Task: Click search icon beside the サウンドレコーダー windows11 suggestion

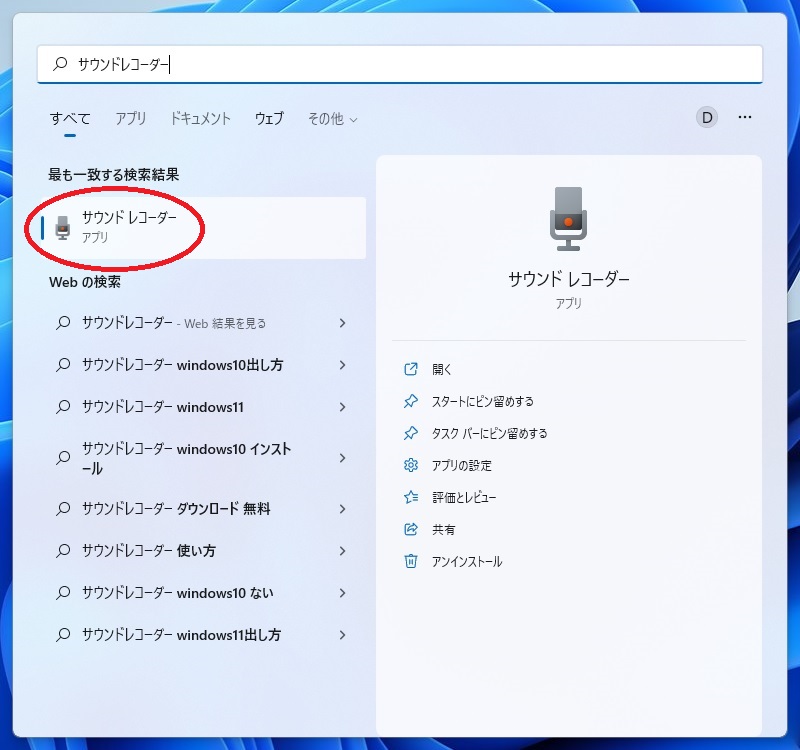Action: (x=63, y=407)
